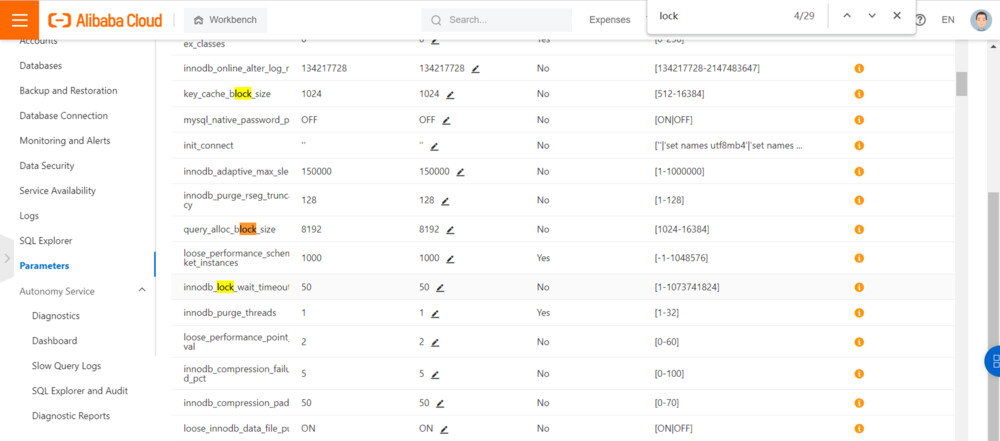Open the help question mark icon
This screenshot has height=441, width=1000.
pyautogui.click(x=920, y=20)
